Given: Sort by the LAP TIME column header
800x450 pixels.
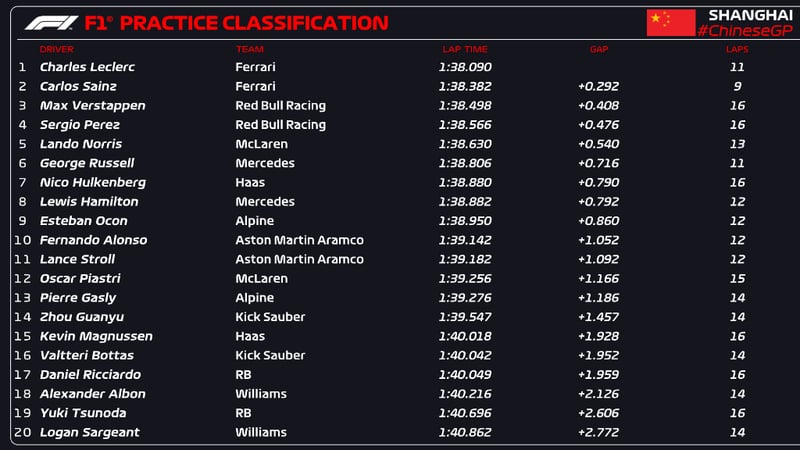Looking at the screenshot, I should [465, 49].
